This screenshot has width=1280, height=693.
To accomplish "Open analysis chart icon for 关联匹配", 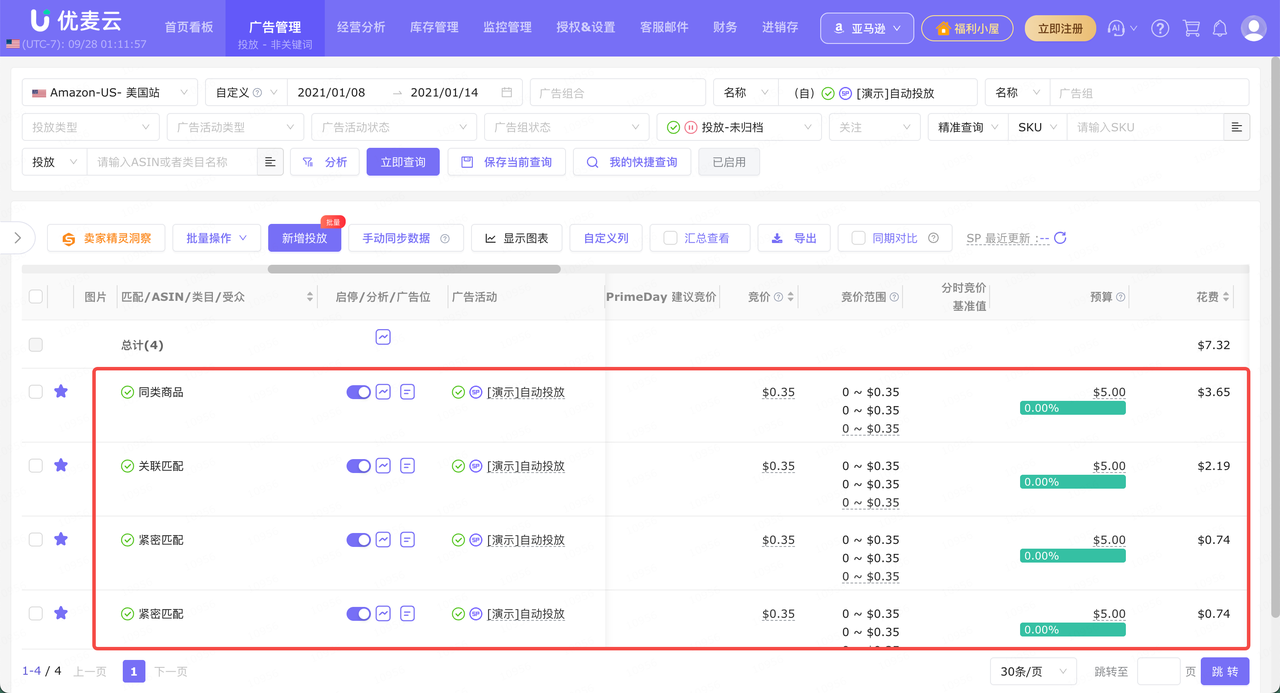I will pyautogui.click(x=383, y=466).
